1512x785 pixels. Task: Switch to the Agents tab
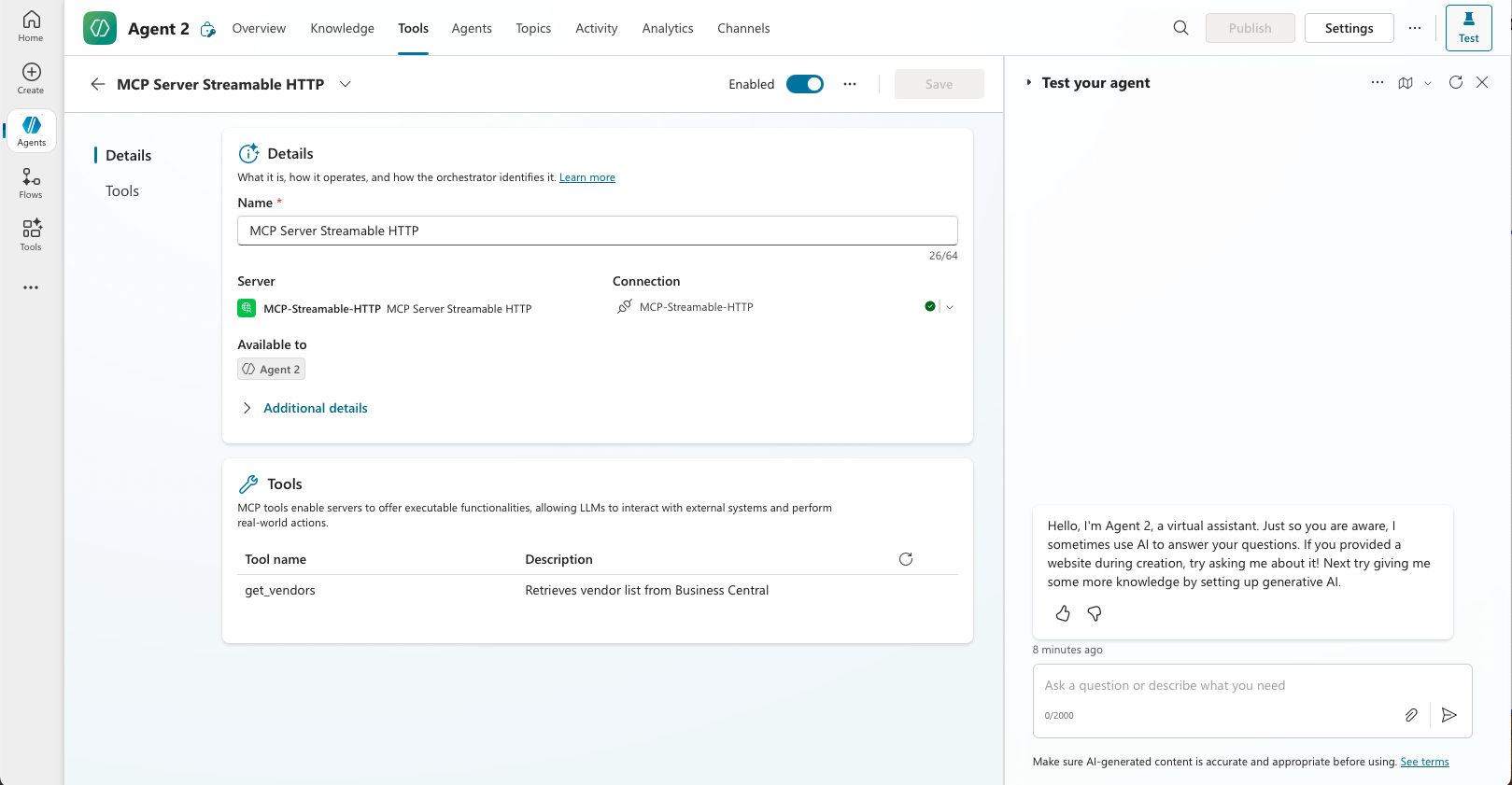pos(472,28)
